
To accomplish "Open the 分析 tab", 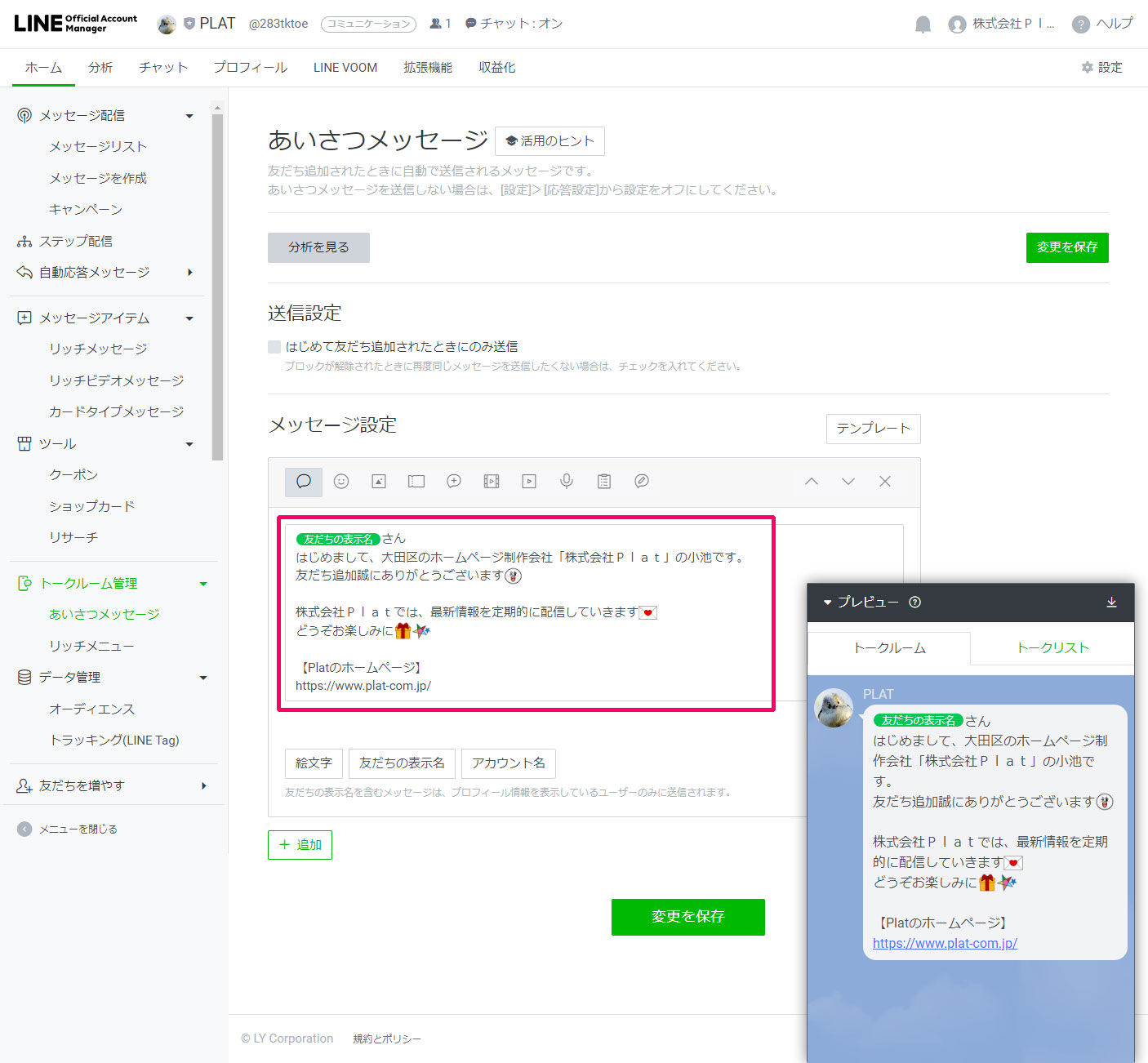I will click(x=100, y=68).
